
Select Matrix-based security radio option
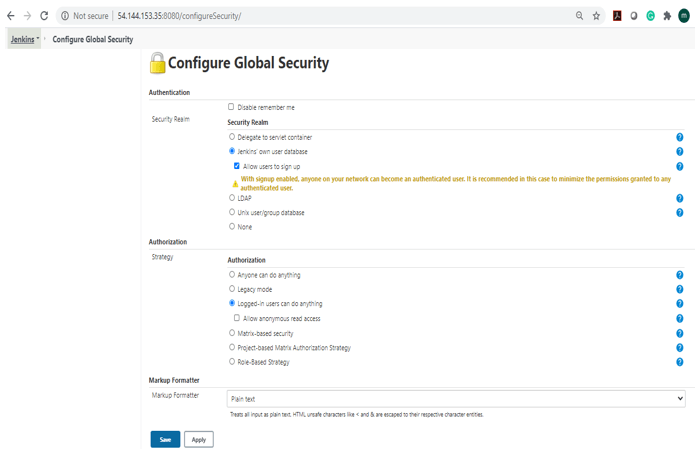[232, 333]
